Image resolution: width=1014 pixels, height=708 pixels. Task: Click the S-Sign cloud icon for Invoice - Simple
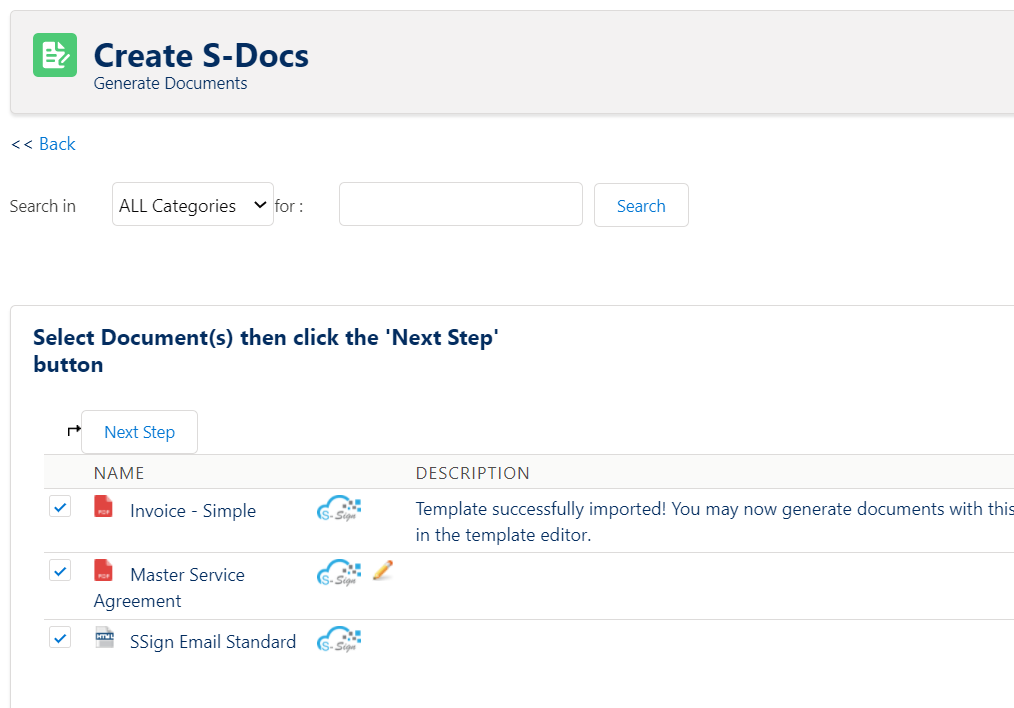[x=339, y=508]
